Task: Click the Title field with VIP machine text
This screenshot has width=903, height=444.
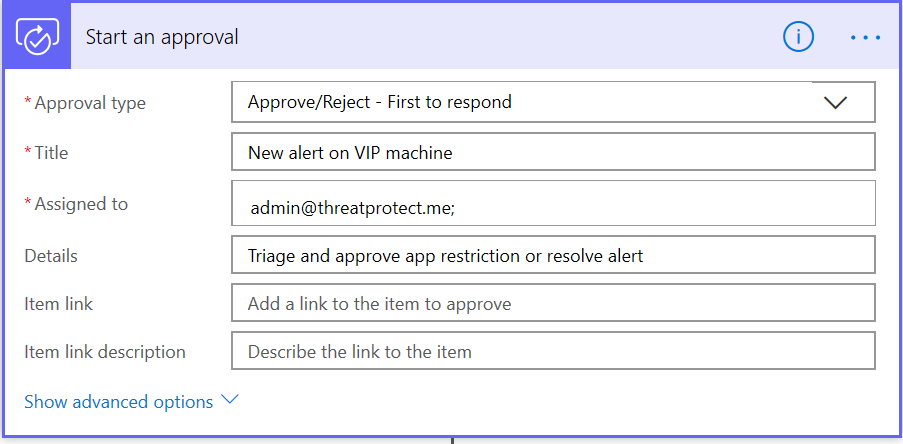Action: coord(553,152)
